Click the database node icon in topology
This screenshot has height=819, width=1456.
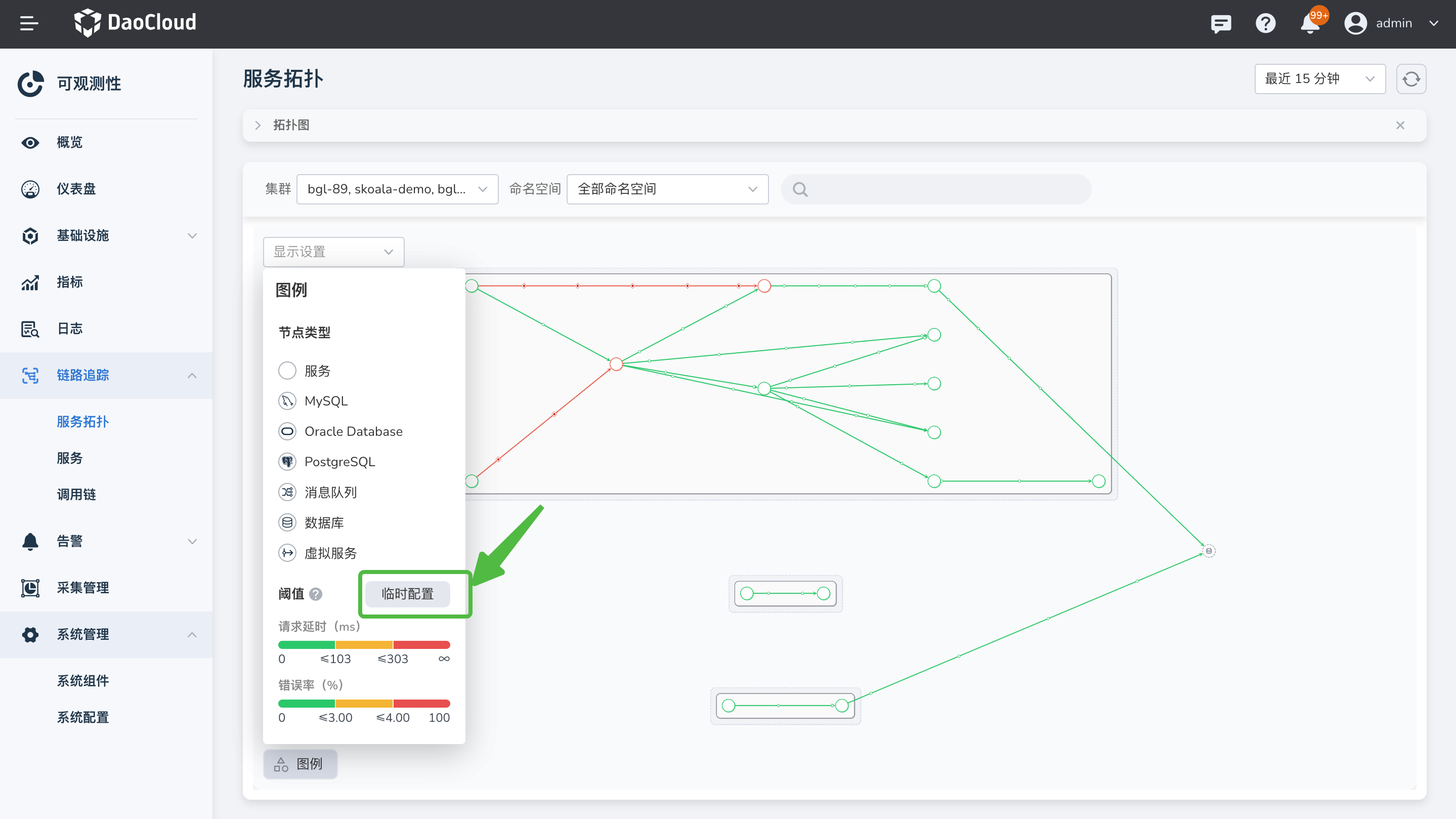click(1209, 550)
